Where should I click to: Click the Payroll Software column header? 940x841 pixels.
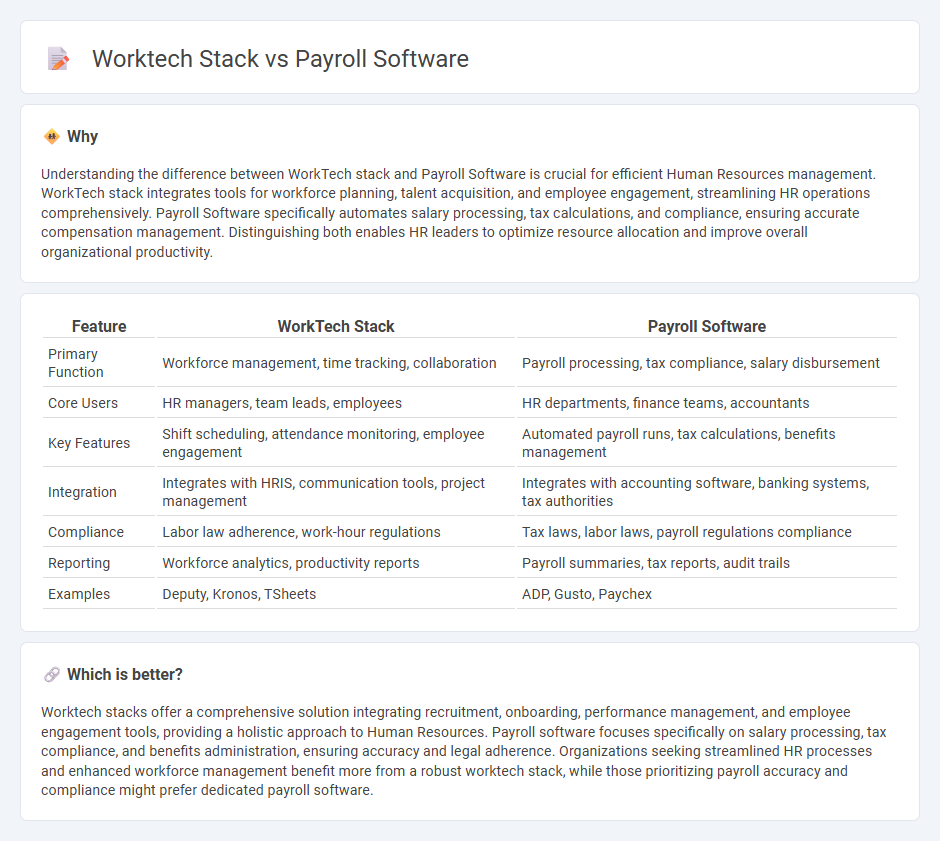pos(707,327)
